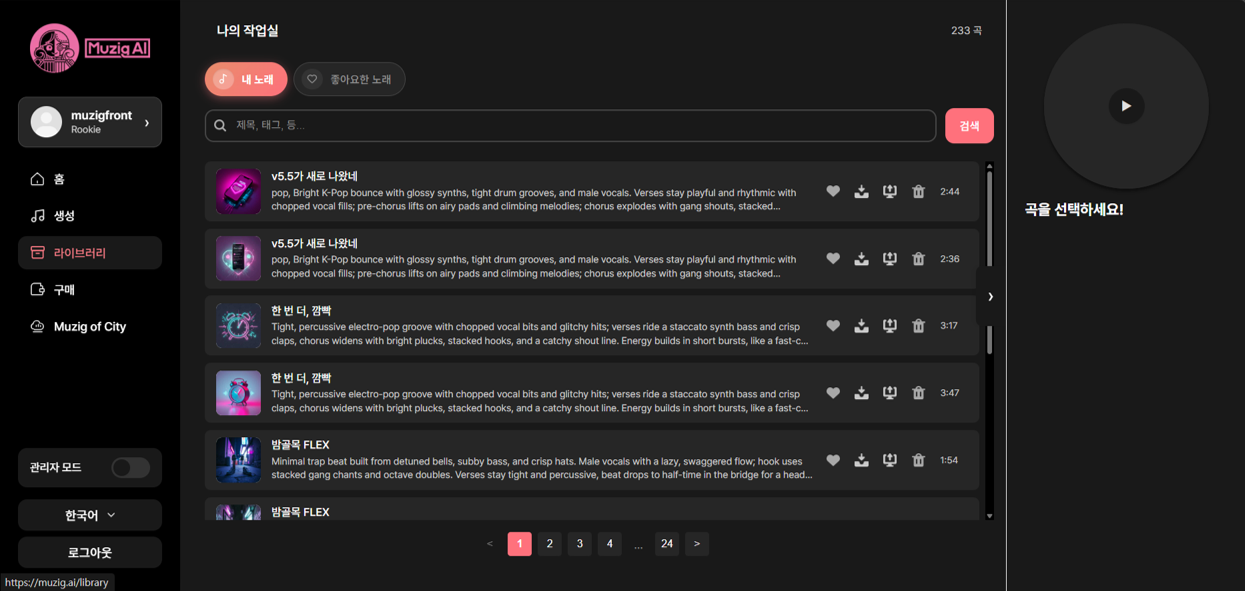Download the 2:36 song 'v5.5가 새로 나왔네'
Viewport: 1245px width, 591px height.
pyautogui.click(x=861, y=258)
